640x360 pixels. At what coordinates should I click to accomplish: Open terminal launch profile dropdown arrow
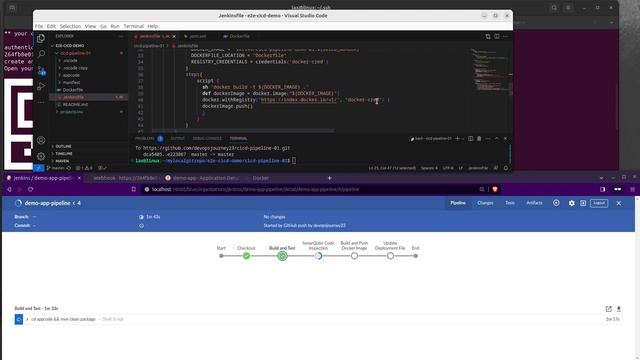pos(463,139)
